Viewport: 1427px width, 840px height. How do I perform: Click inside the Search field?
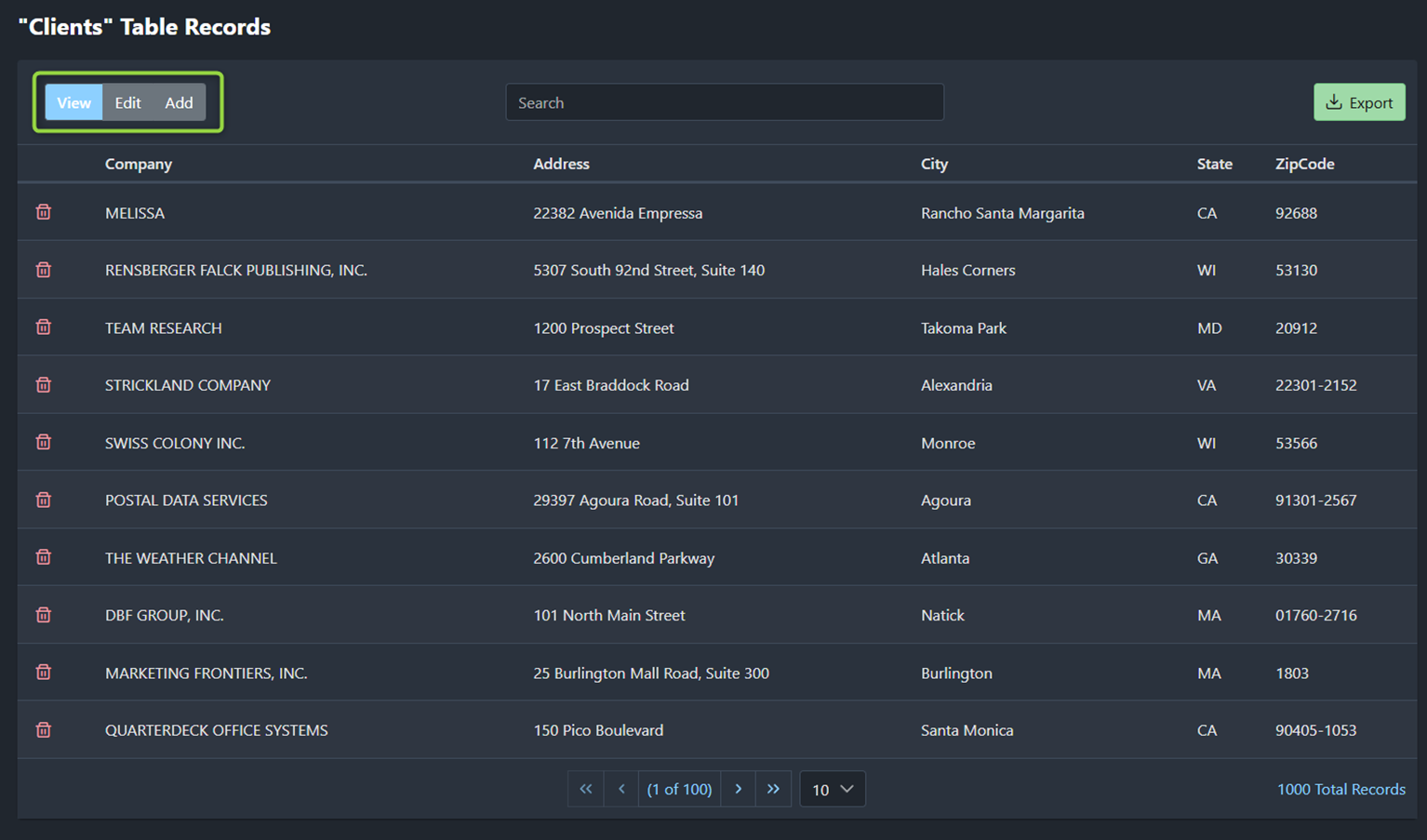tap(725, 102)
